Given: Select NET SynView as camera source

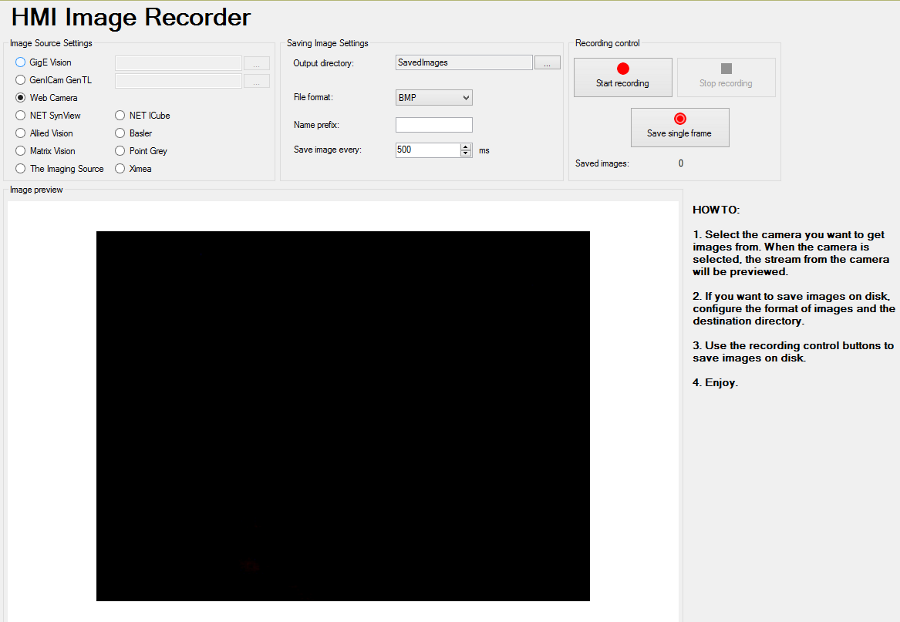Looking at the screenshot, I should coord(21,116).
